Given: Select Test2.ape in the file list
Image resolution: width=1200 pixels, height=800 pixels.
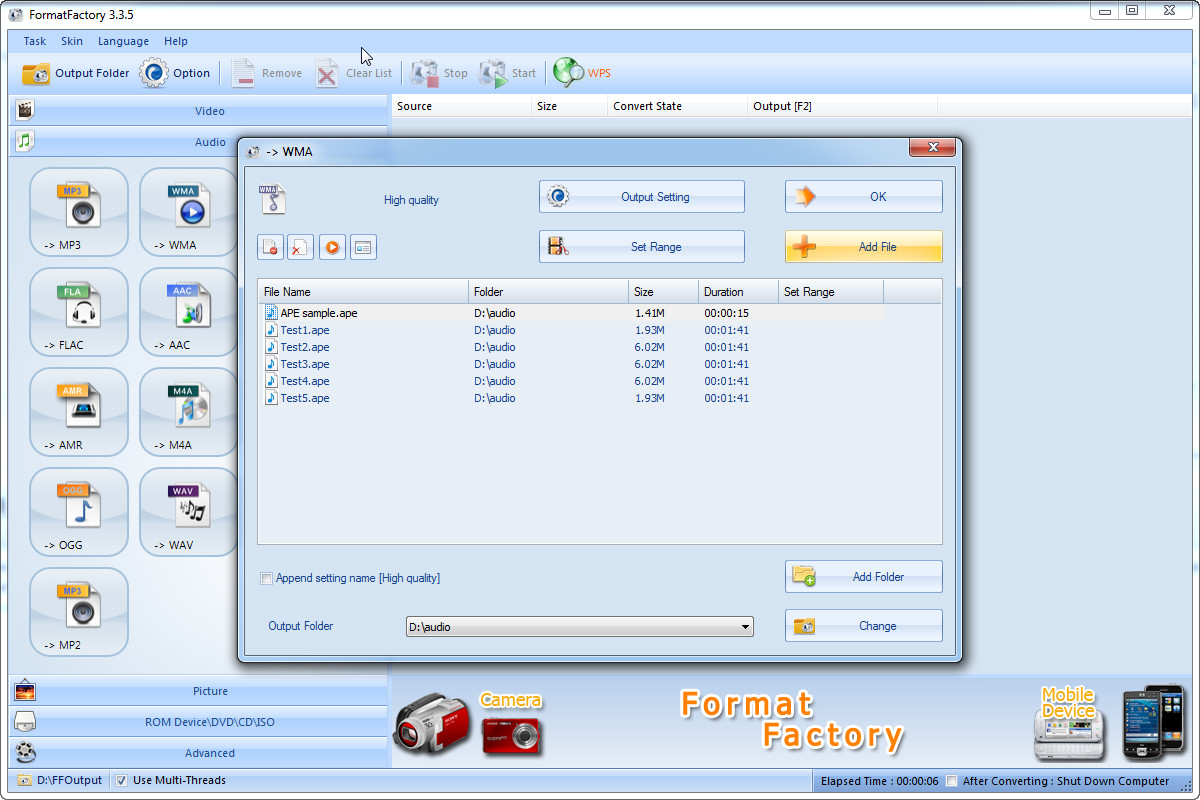Looking at the screenshot, I should coord(571,347).
